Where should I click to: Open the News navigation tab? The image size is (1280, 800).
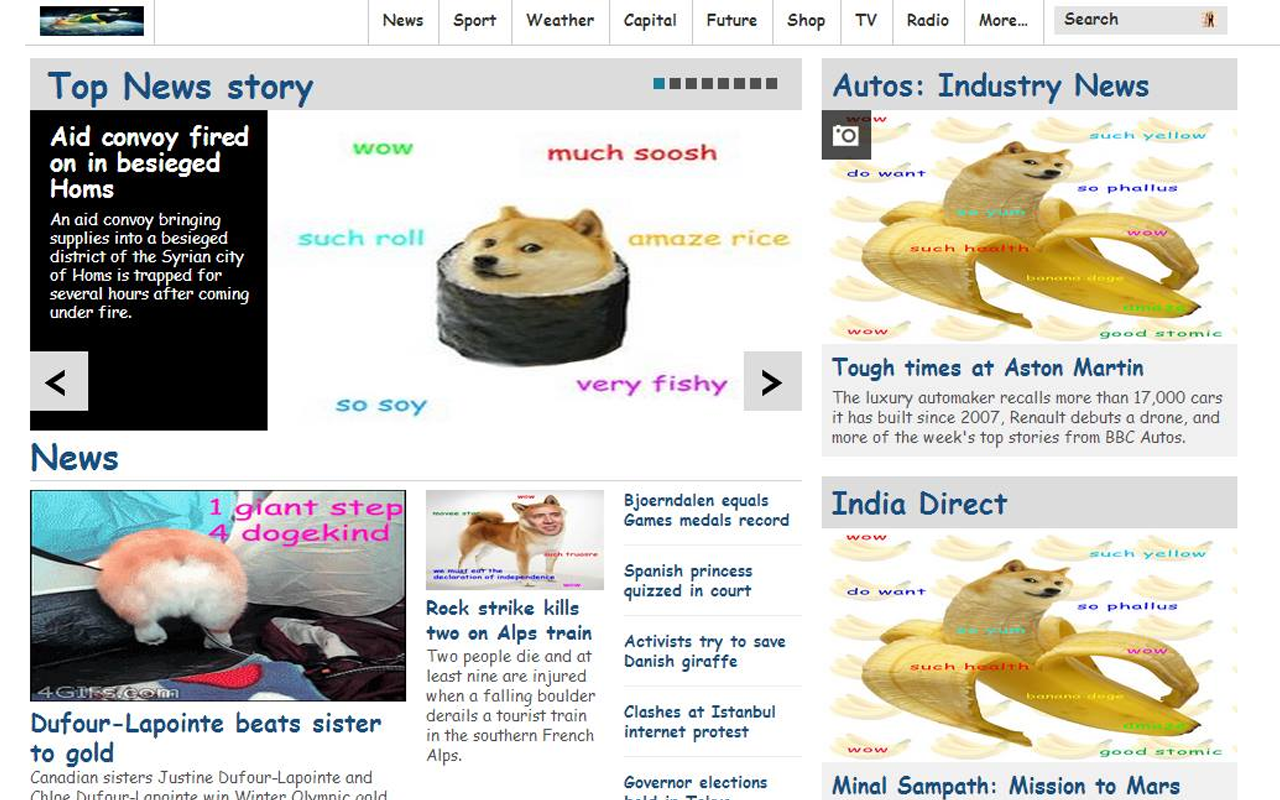[403, 20]
